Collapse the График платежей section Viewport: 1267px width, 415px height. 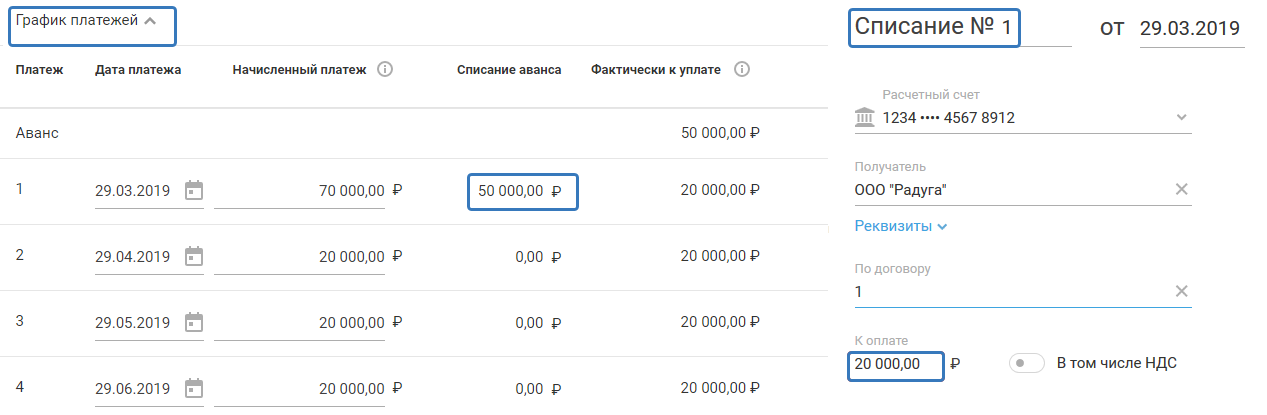pos(150,21)
